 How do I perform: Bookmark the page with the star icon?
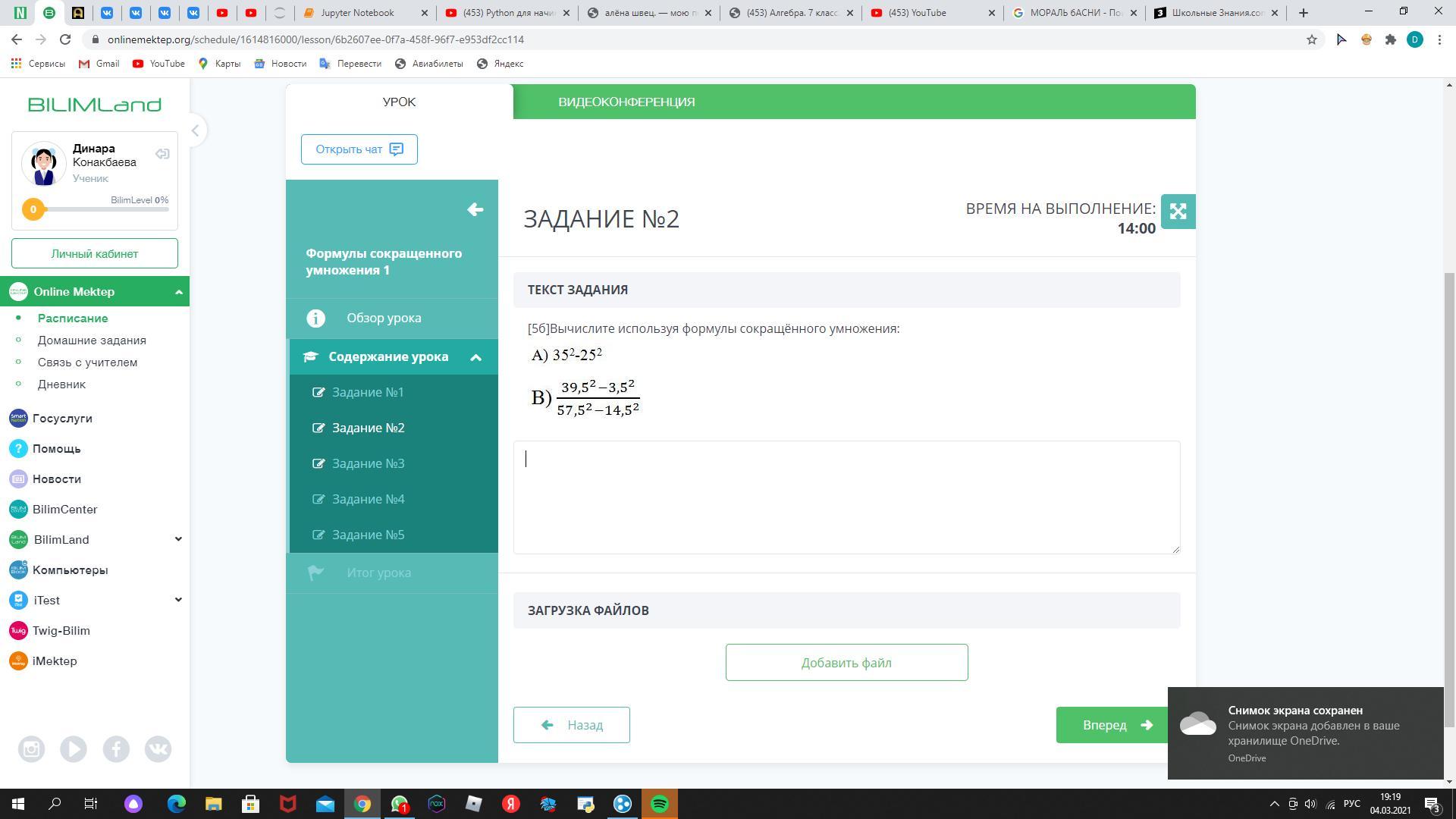[x=1312, y=39]
